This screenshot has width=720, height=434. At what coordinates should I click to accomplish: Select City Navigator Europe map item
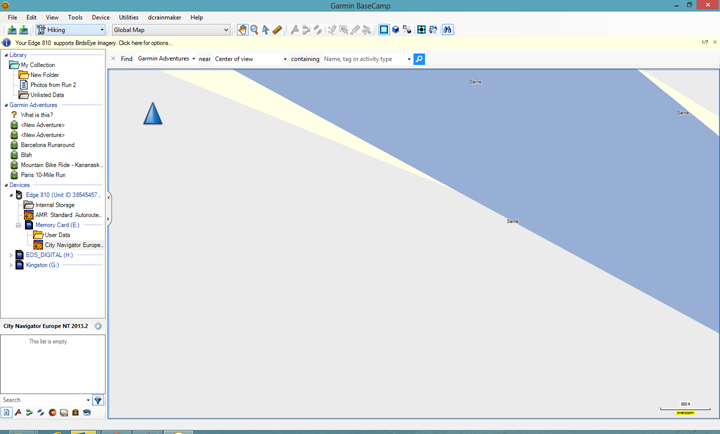coord(73,245)
